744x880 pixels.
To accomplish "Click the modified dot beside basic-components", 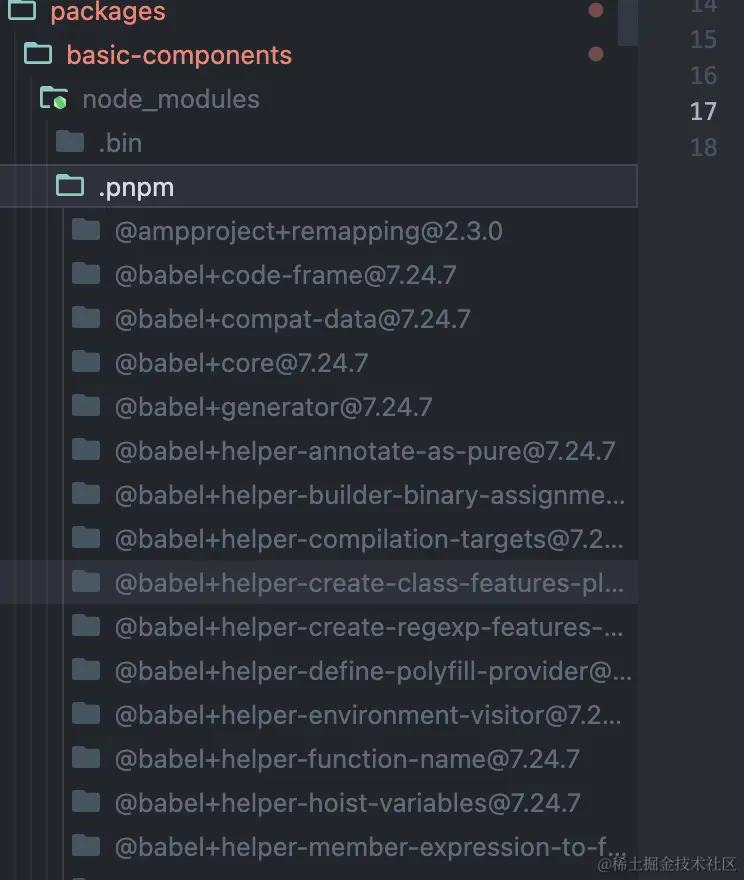I will pos(596,55).
